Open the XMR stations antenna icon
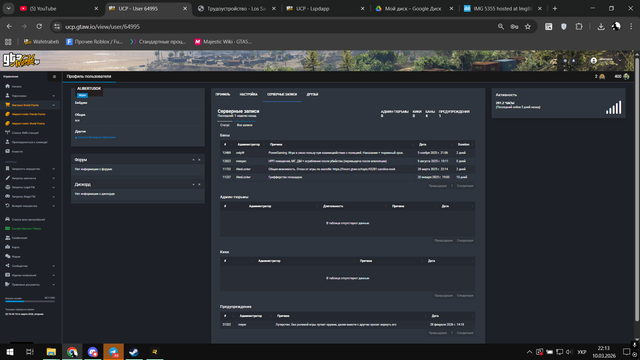The width and height of the screenshot is (640, 360). click(7, 133)
